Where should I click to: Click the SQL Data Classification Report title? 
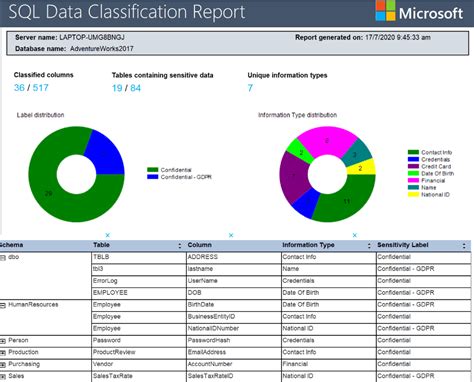(x=127, y=12)
